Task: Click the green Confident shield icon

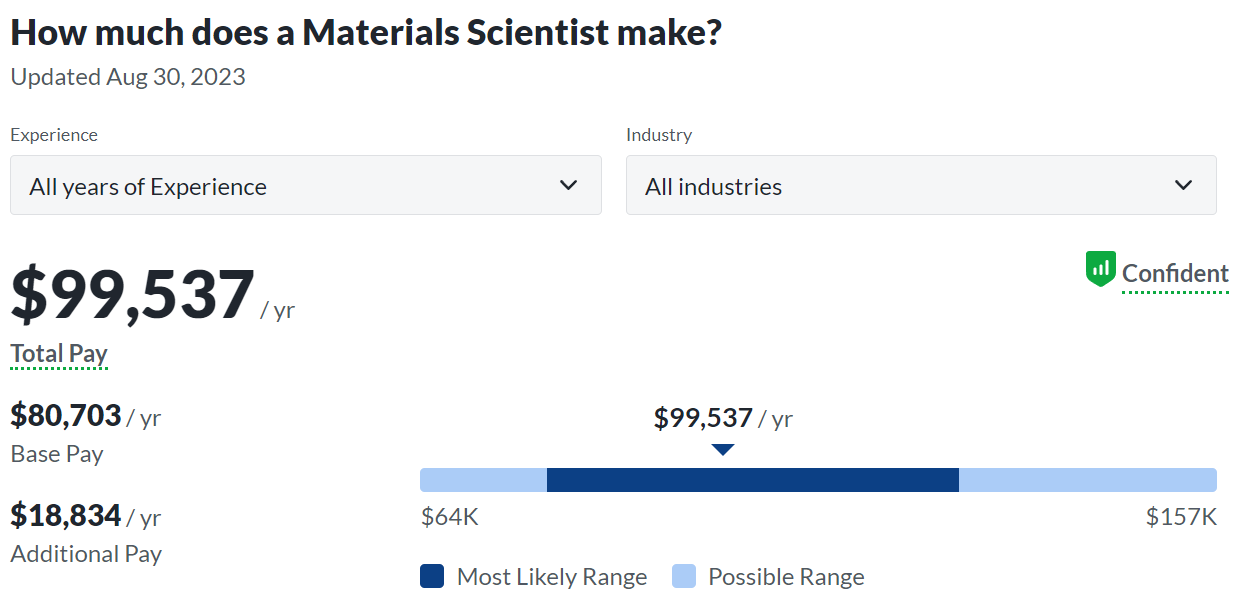Action: [1100, 270]
